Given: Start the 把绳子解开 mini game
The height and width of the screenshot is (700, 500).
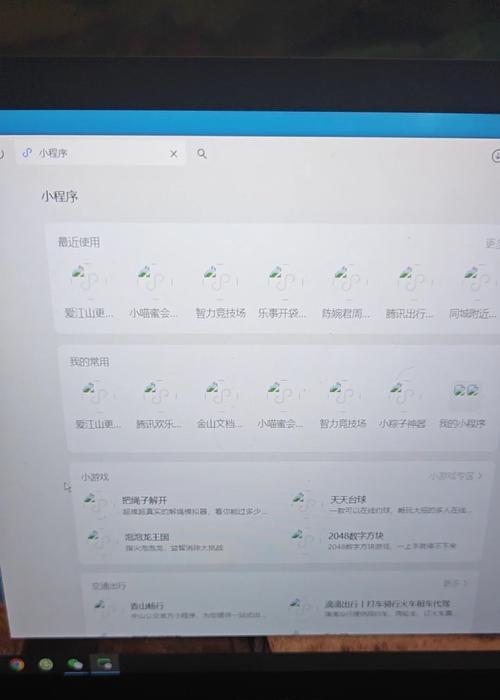Looking at the screenshot, I should 176,505.
